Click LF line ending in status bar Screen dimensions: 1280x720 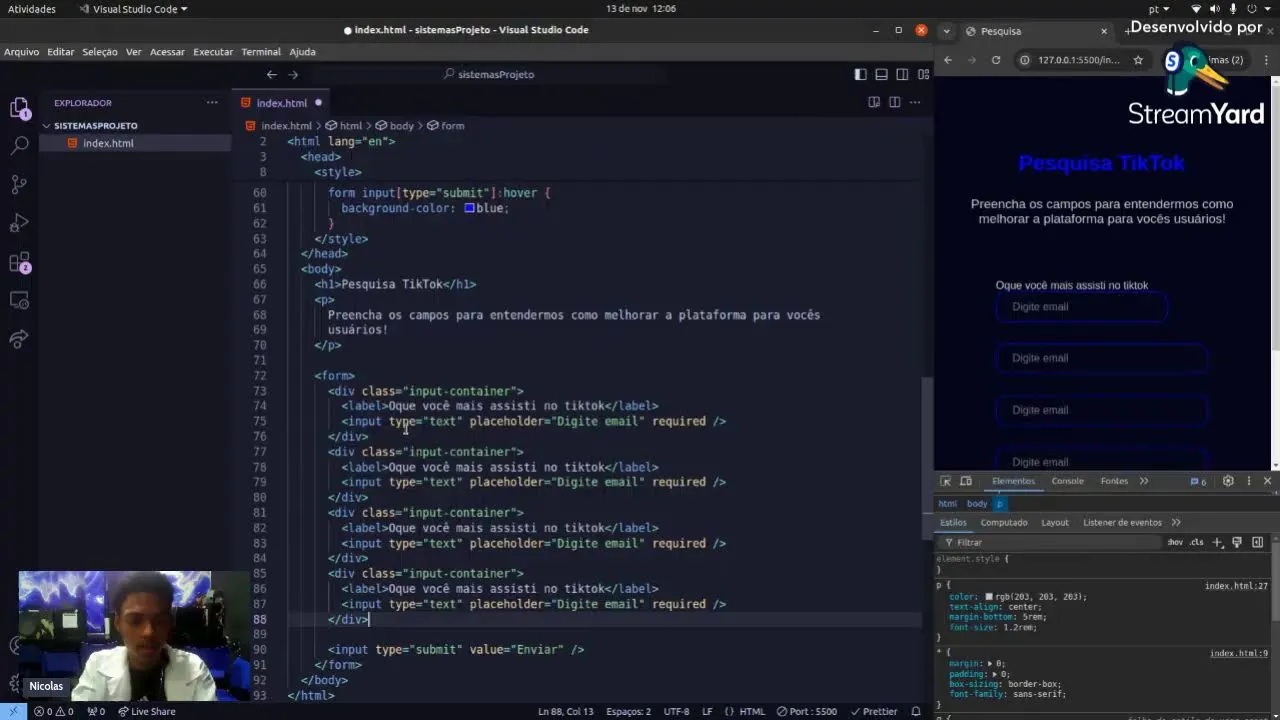(707, 711)
